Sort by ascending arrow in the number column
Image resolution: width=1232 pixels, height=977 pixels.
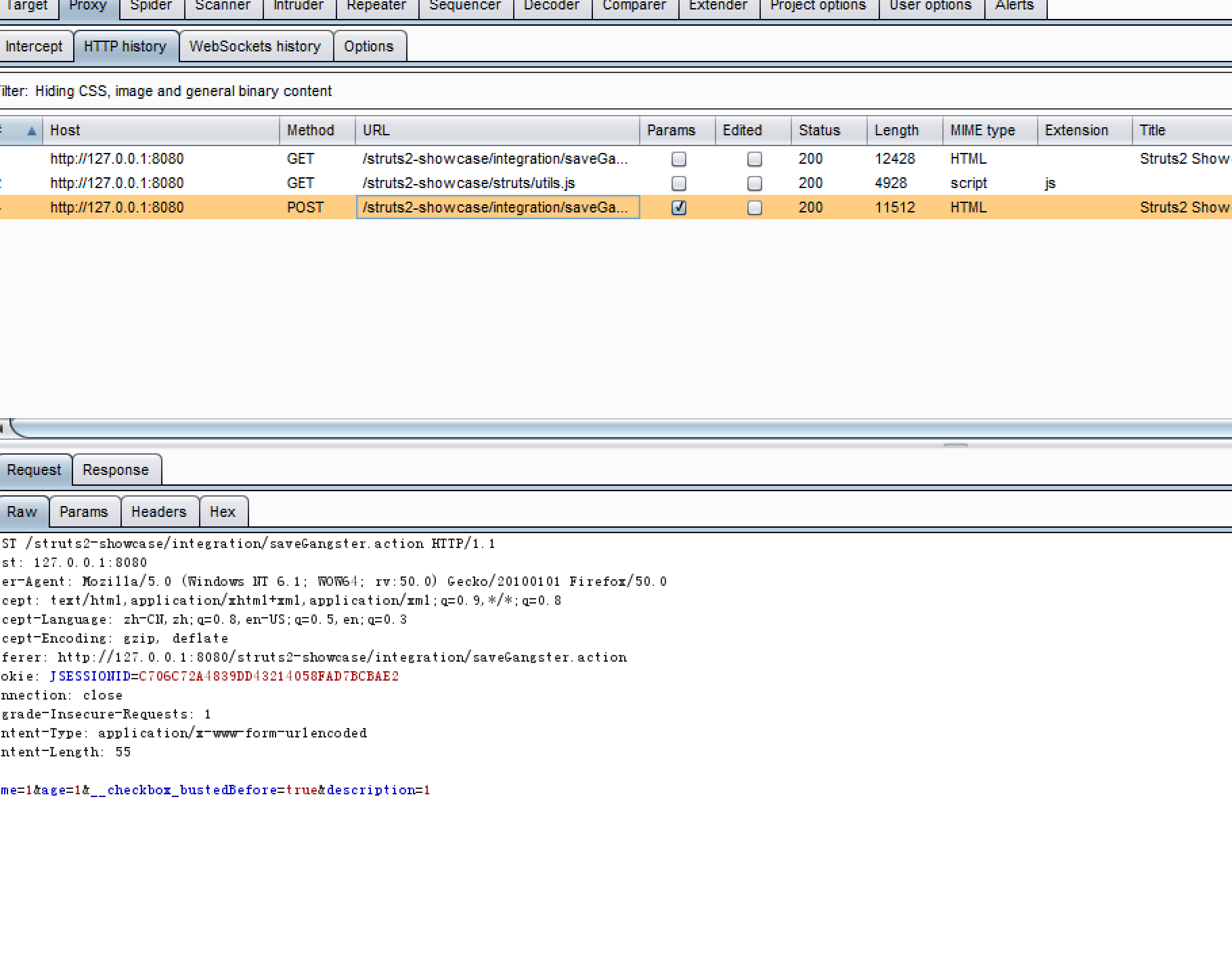pos(31,131)
